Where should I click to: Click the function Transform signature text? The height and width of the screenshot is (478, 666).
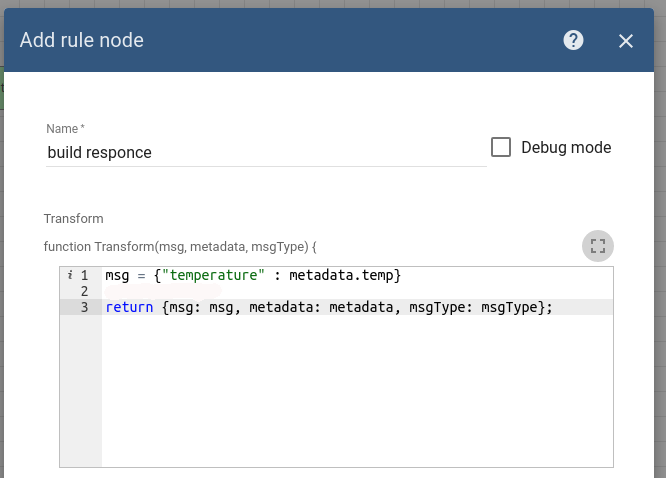tap(180, 246)
